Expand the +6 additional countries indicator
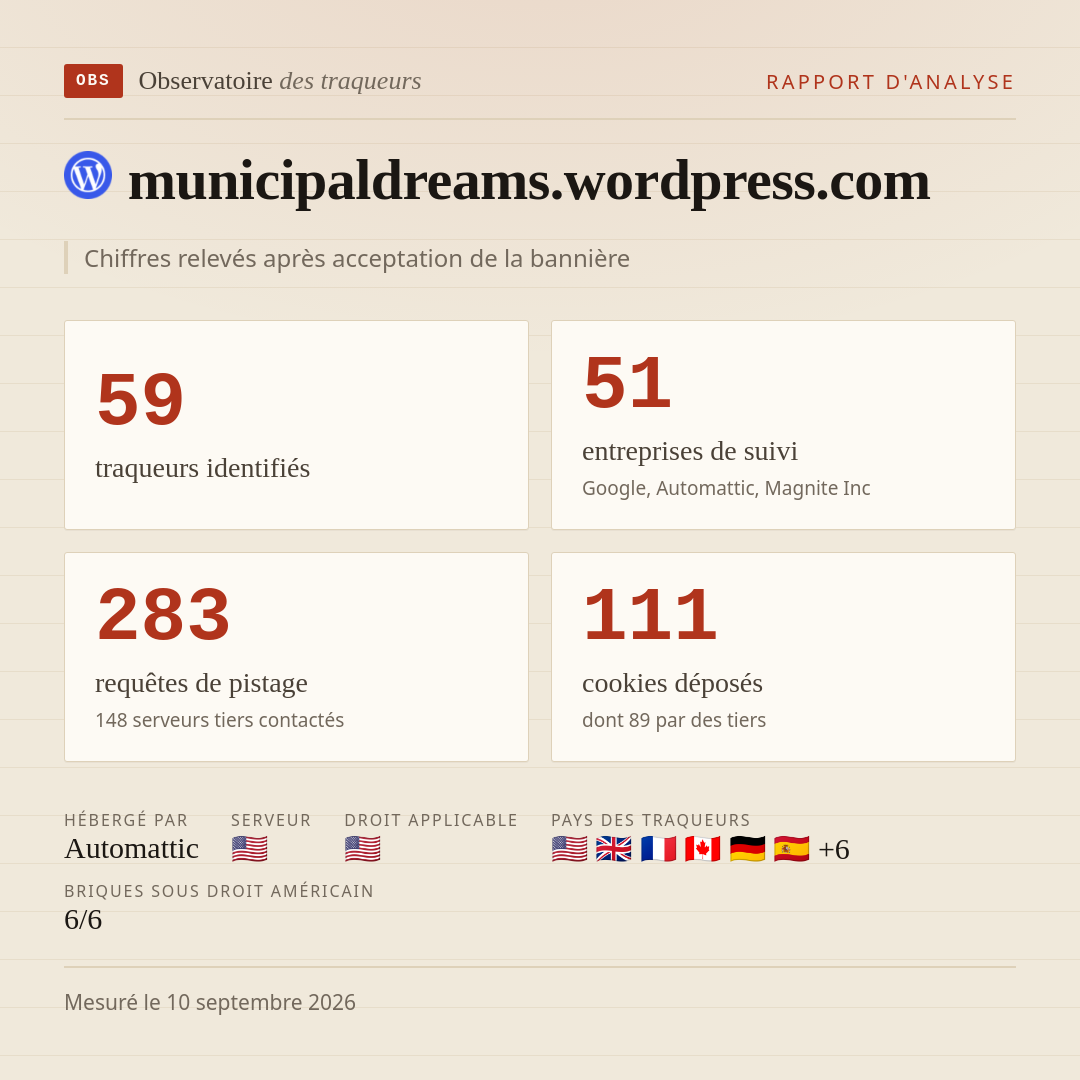1080x1080 pixels. 834,849
